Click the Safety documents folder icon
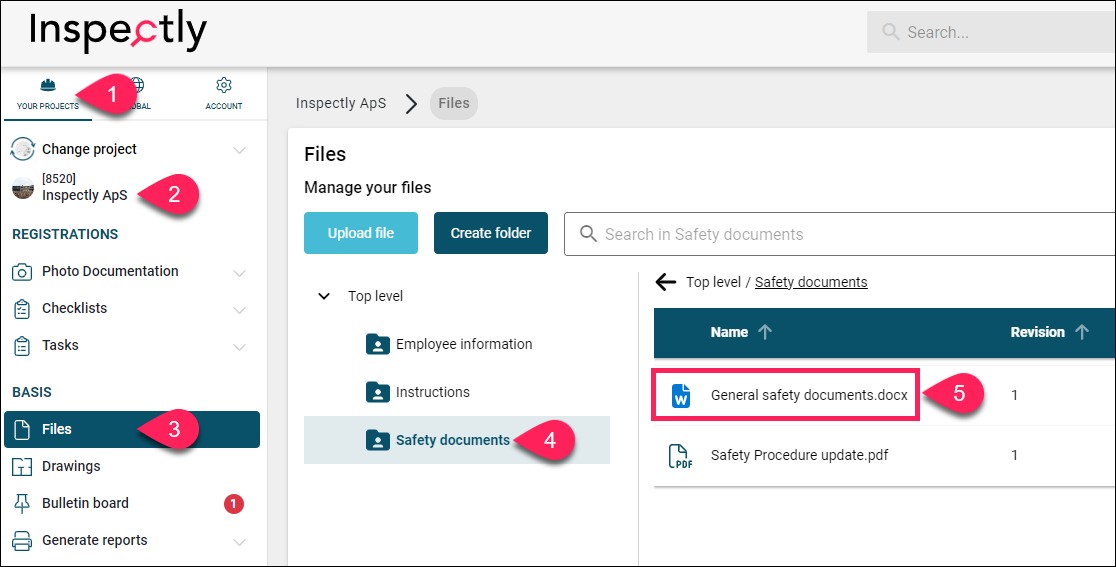The image size is (1116, 567). tap(377, 440)
